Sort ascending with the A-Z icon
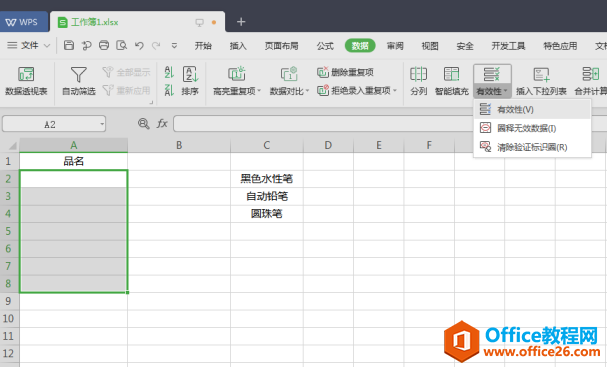 pos(169,72)
